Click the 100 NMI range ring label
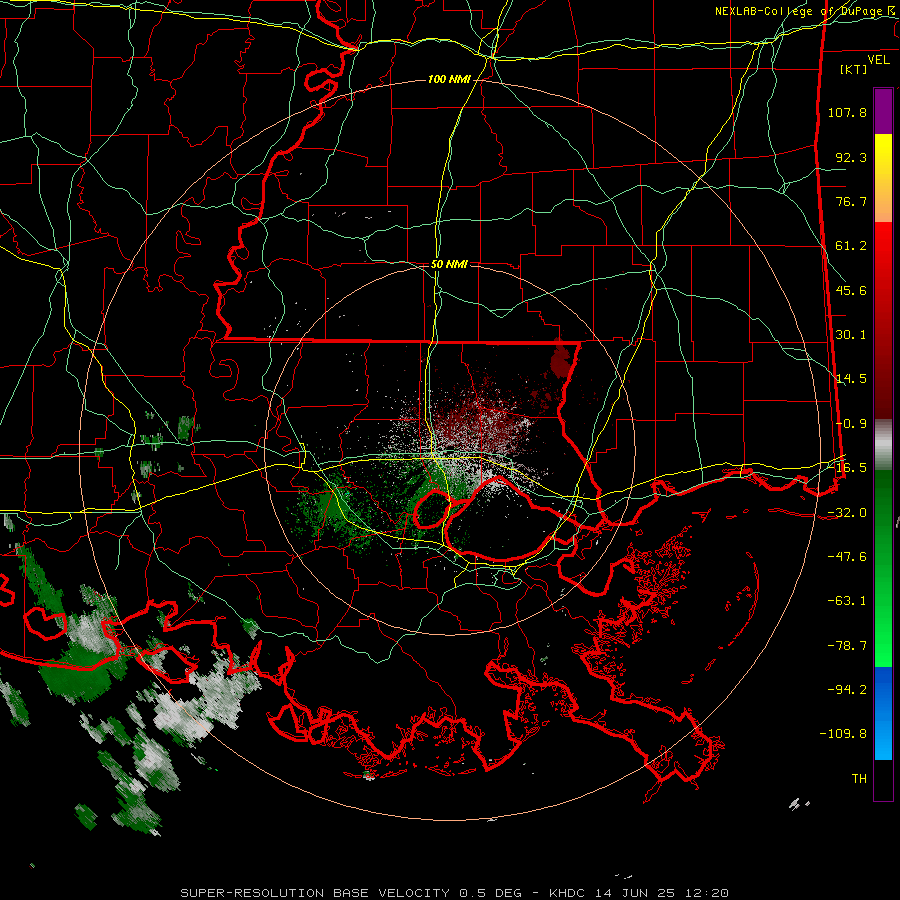 (x=449, y=79)
